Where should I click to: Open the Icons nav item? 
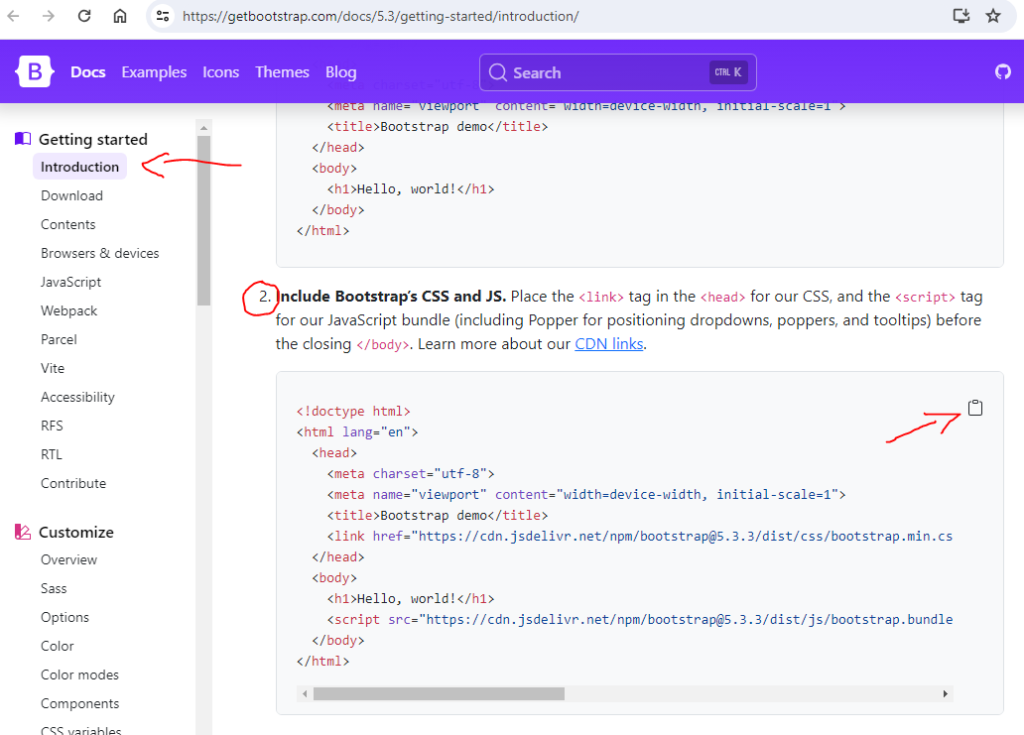[x=221, y=72]
